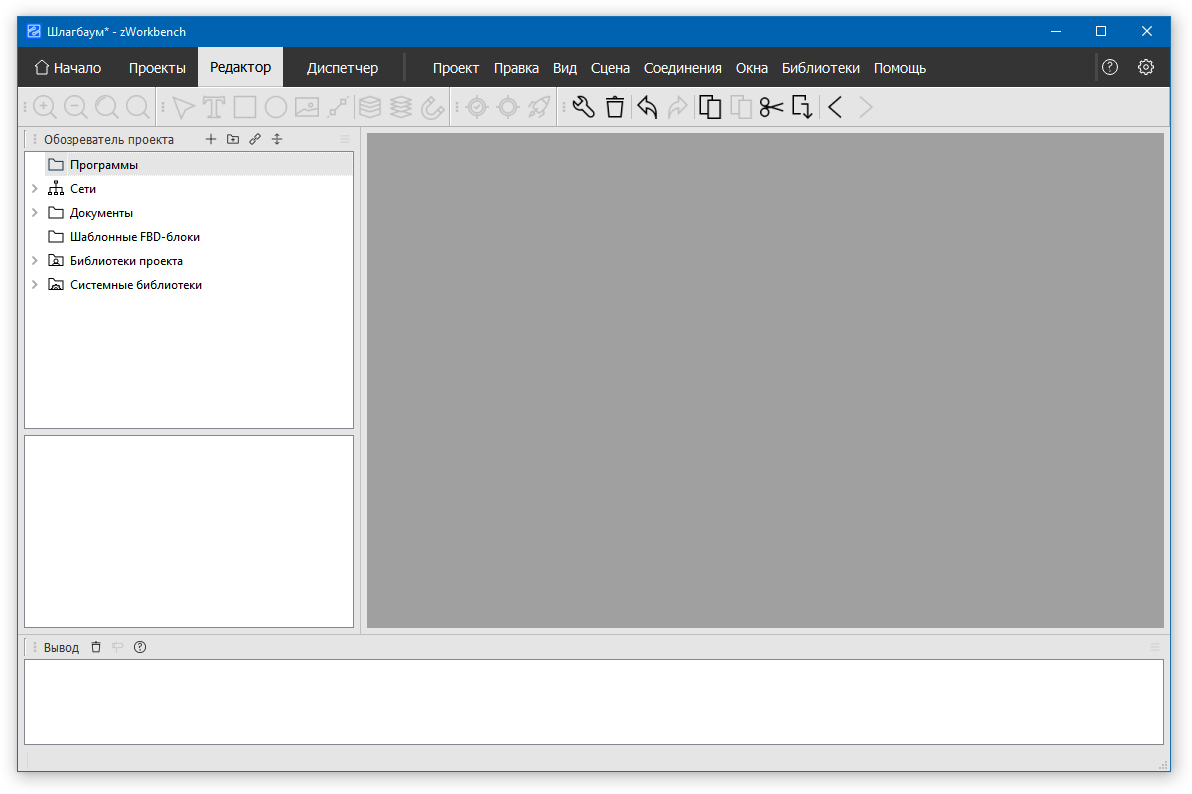1192x794 pixels.
Task: Go to the Начало home tab
Action: click(68, 68)
